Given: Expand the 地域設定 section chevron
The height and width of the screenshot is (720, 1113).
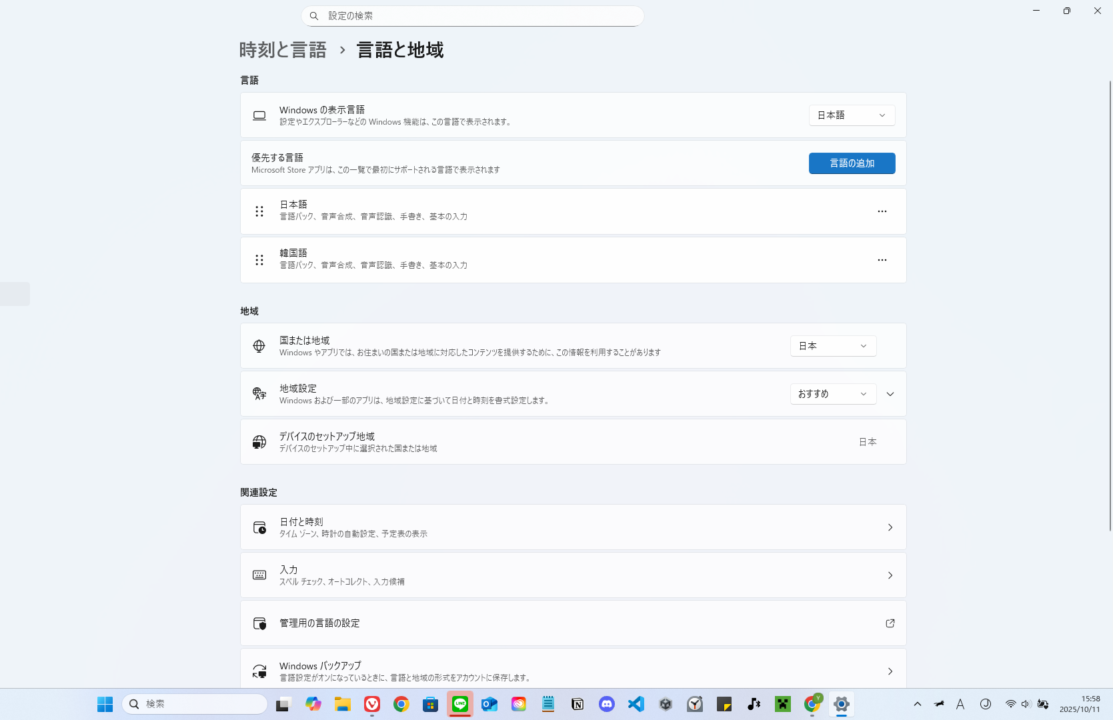Looking at the screenshot, I should coord(889,393).
